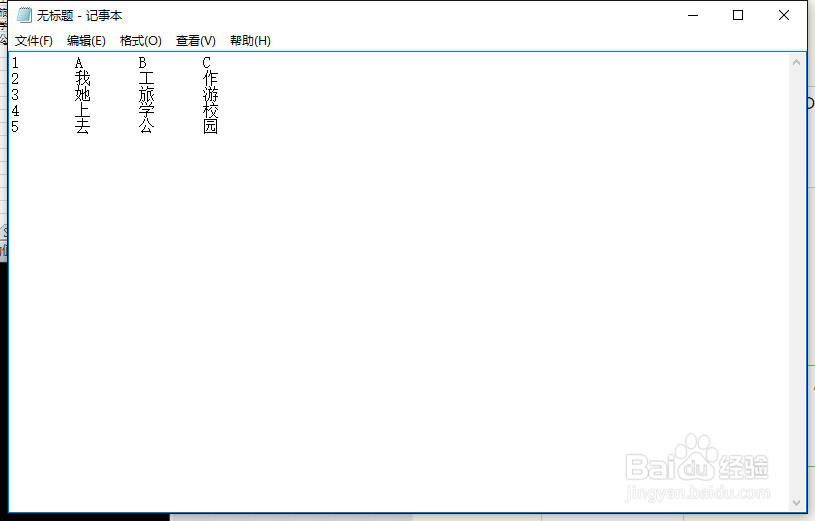The image size is (815, 521).
Task: Close the Notepad window
Action: click(784, 15)
